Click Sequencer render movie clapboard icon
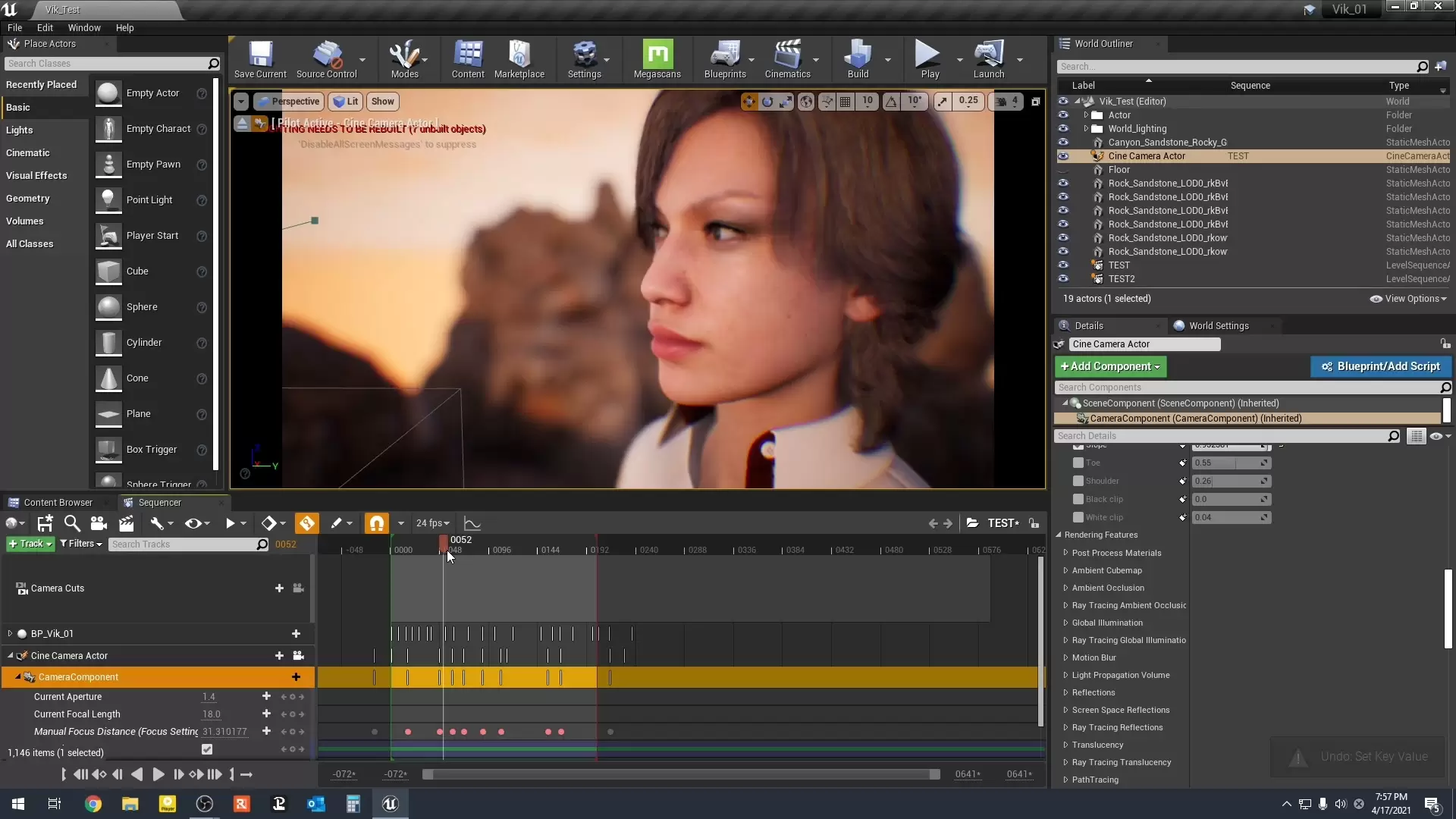Image resolution: width=1456 pixels, height=819 pixels. point(127,523)
